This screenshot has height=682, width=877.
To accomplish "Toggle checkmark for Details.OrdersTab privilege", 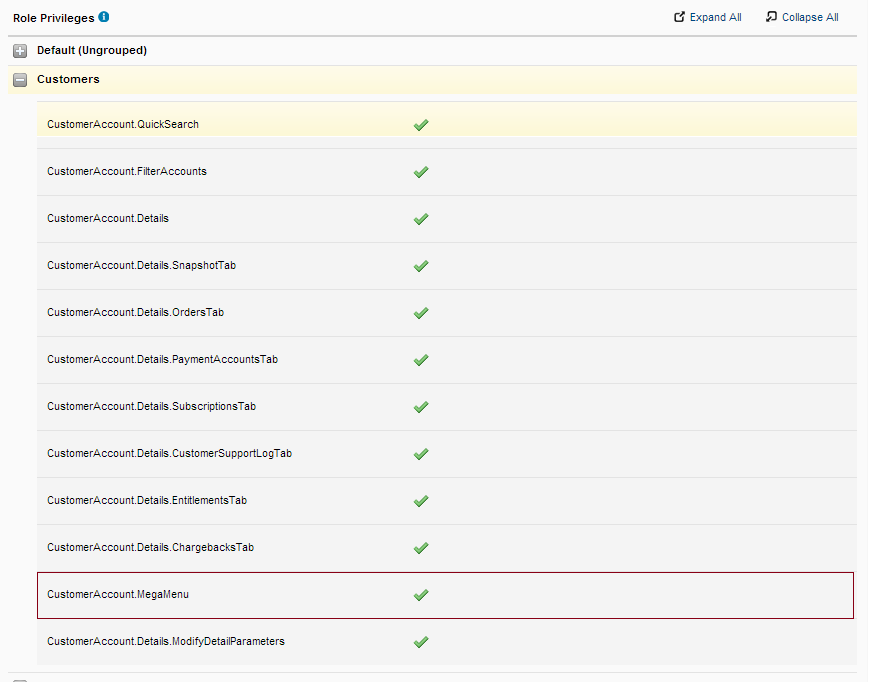I will click(421, 313).
